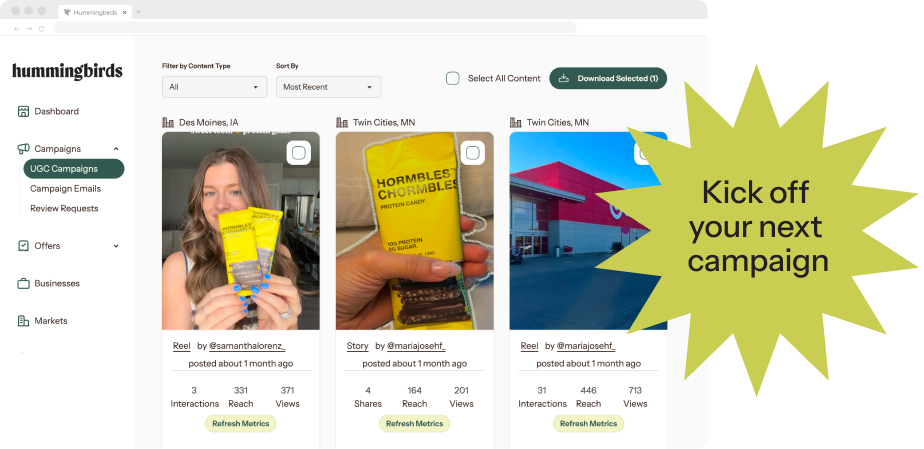This screenshot has height=449, width=924.
Task: Open the Filter by Content Type dropdown
Action: pos(214,87)
